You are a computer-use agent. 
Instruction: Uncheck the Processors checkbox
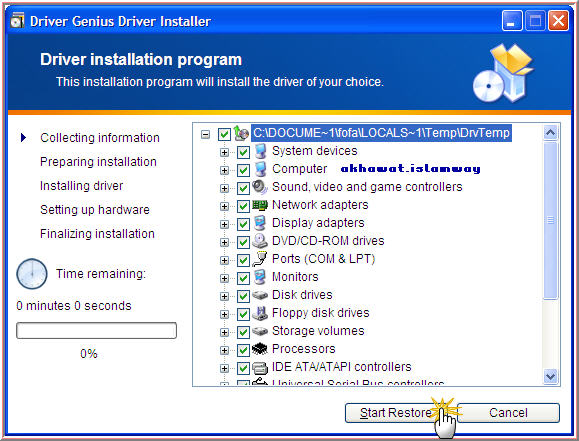pyautogui.click(x=243, y=350)
